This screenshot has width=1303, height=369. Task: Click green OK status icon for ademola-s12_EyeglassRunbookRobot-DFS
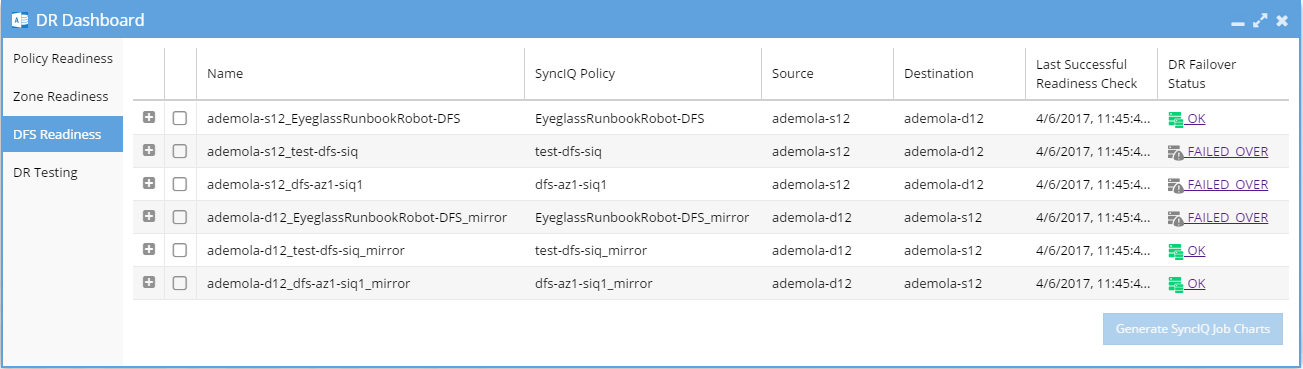[x=1176, y=119]
